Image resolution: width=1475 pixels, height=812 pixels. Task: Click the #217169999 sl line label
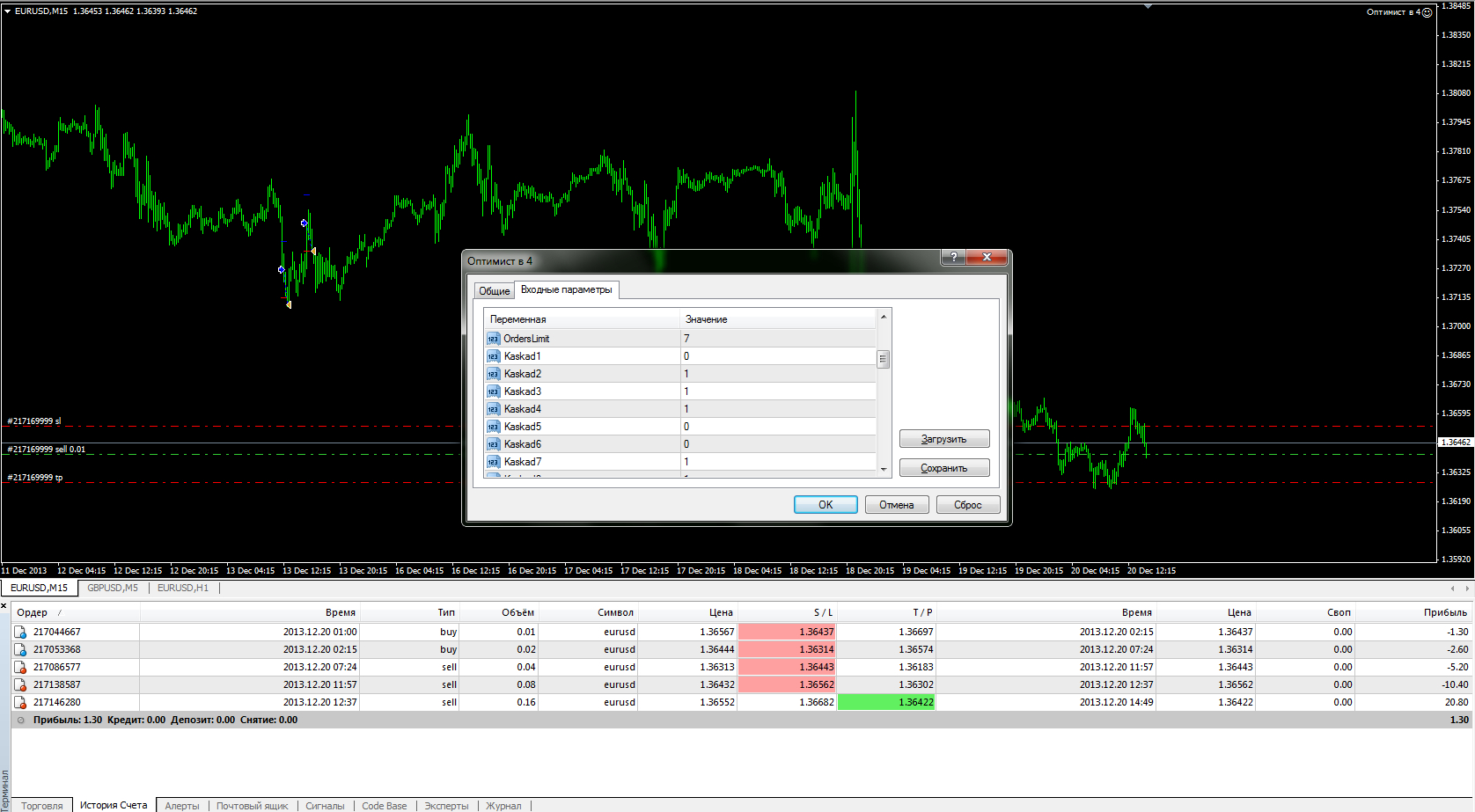tap(34, 421)
